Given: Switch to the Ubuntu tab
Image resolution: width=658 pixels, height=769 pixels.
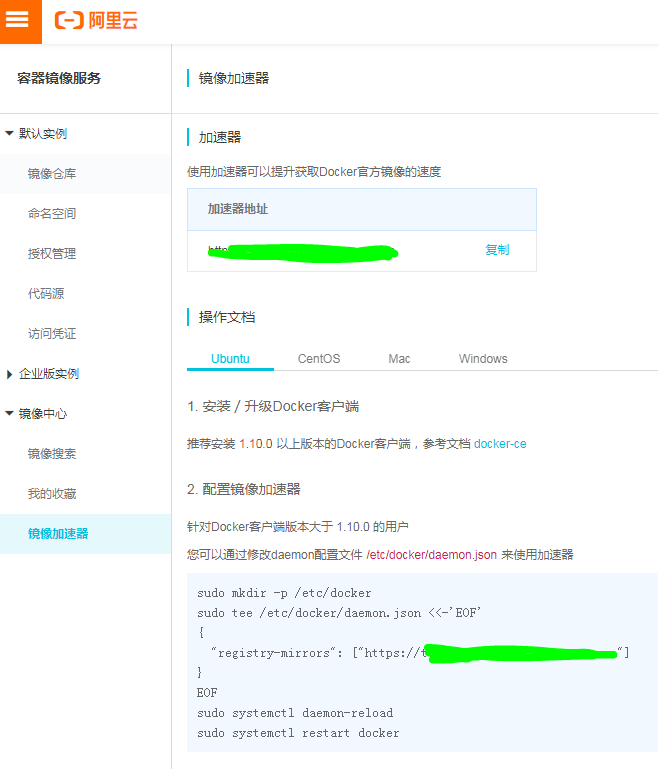Looking at the screenshot, I should (230, 359).
